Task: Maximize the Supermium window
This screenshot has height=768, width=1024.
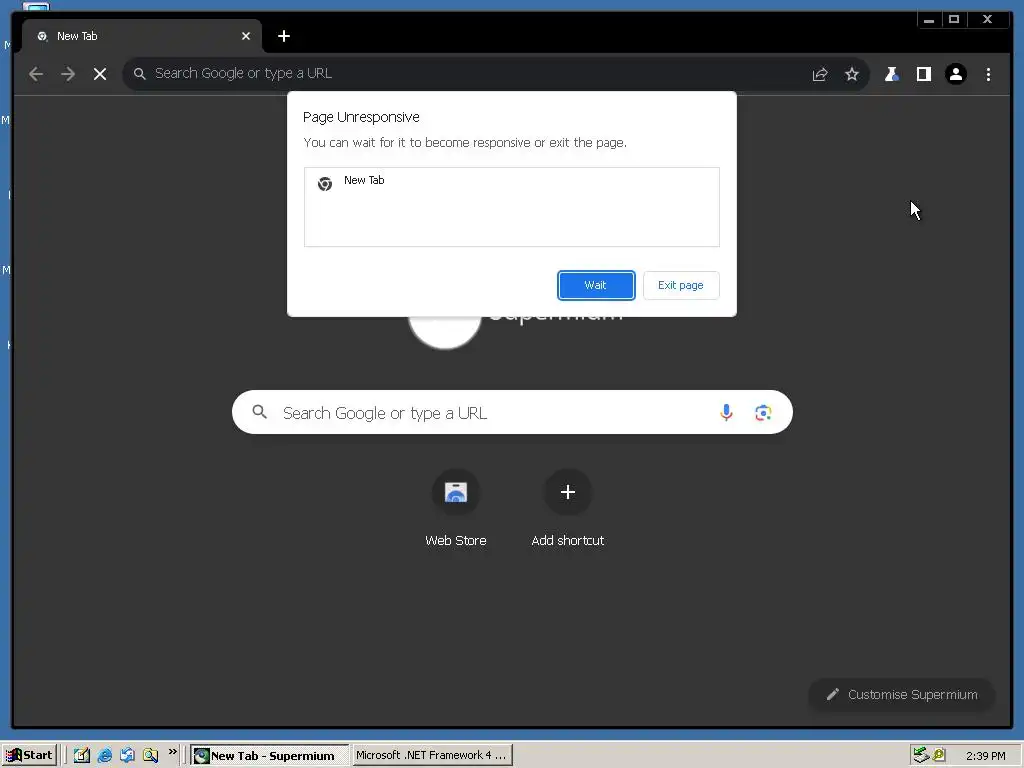Action: coord(954,20)
